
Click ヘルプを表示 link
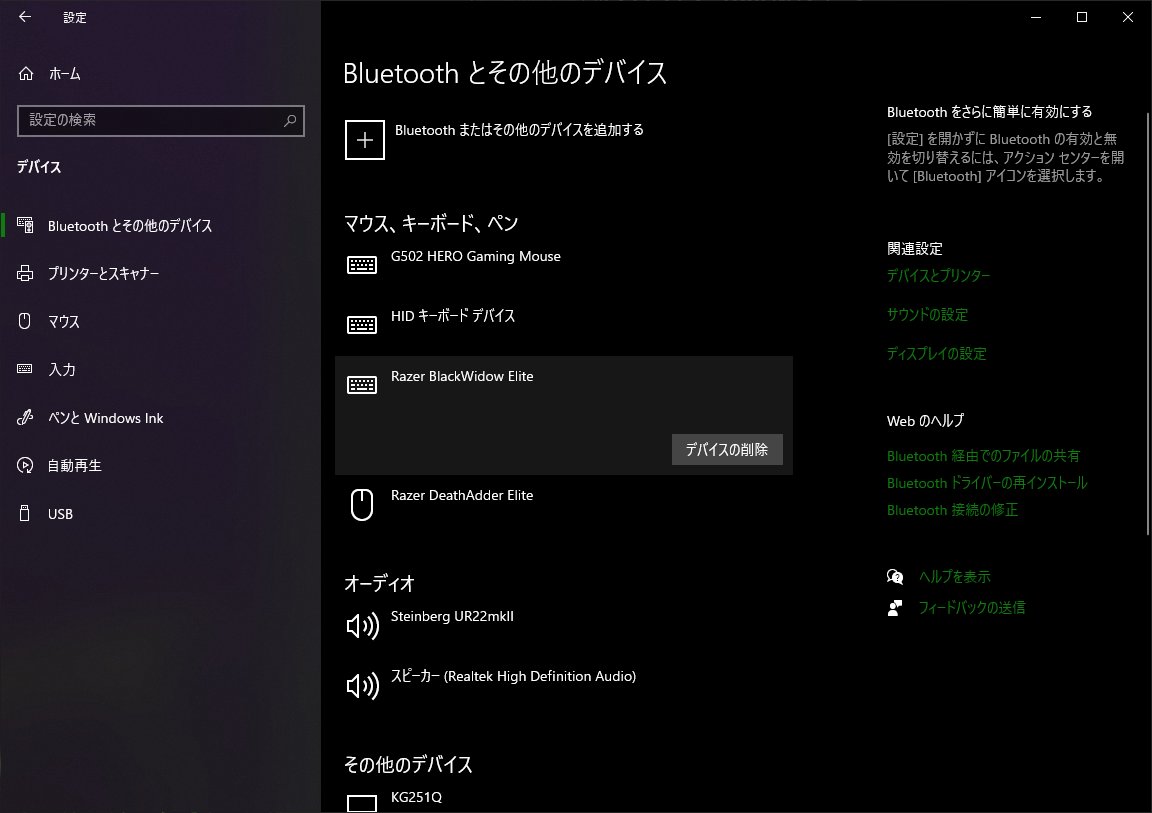click(x=954, y=577)
